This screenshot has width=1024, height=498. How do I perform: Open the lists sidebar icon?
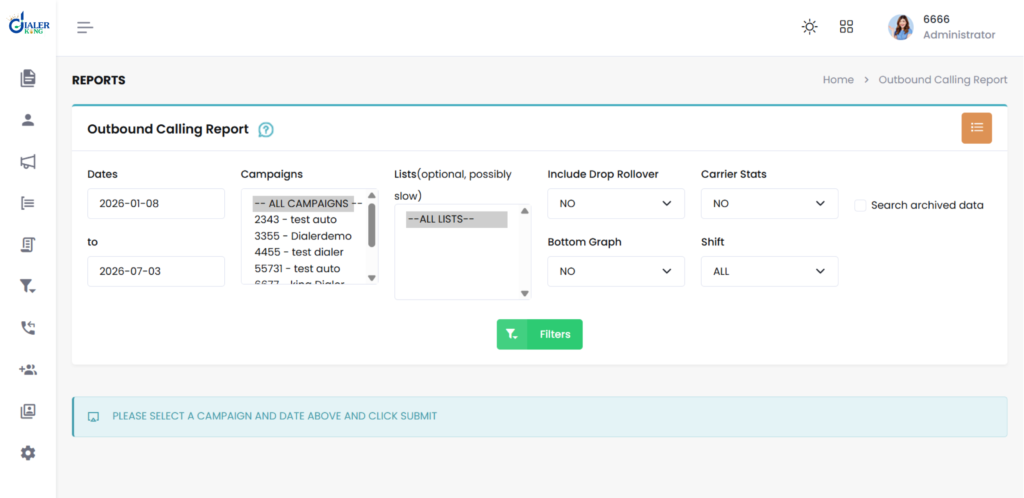[x=27, y=203]
